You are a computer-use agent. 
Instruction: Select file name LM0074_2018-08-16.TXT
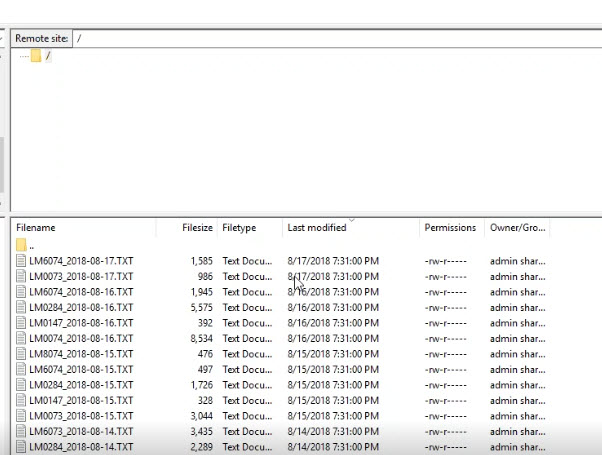82,338
